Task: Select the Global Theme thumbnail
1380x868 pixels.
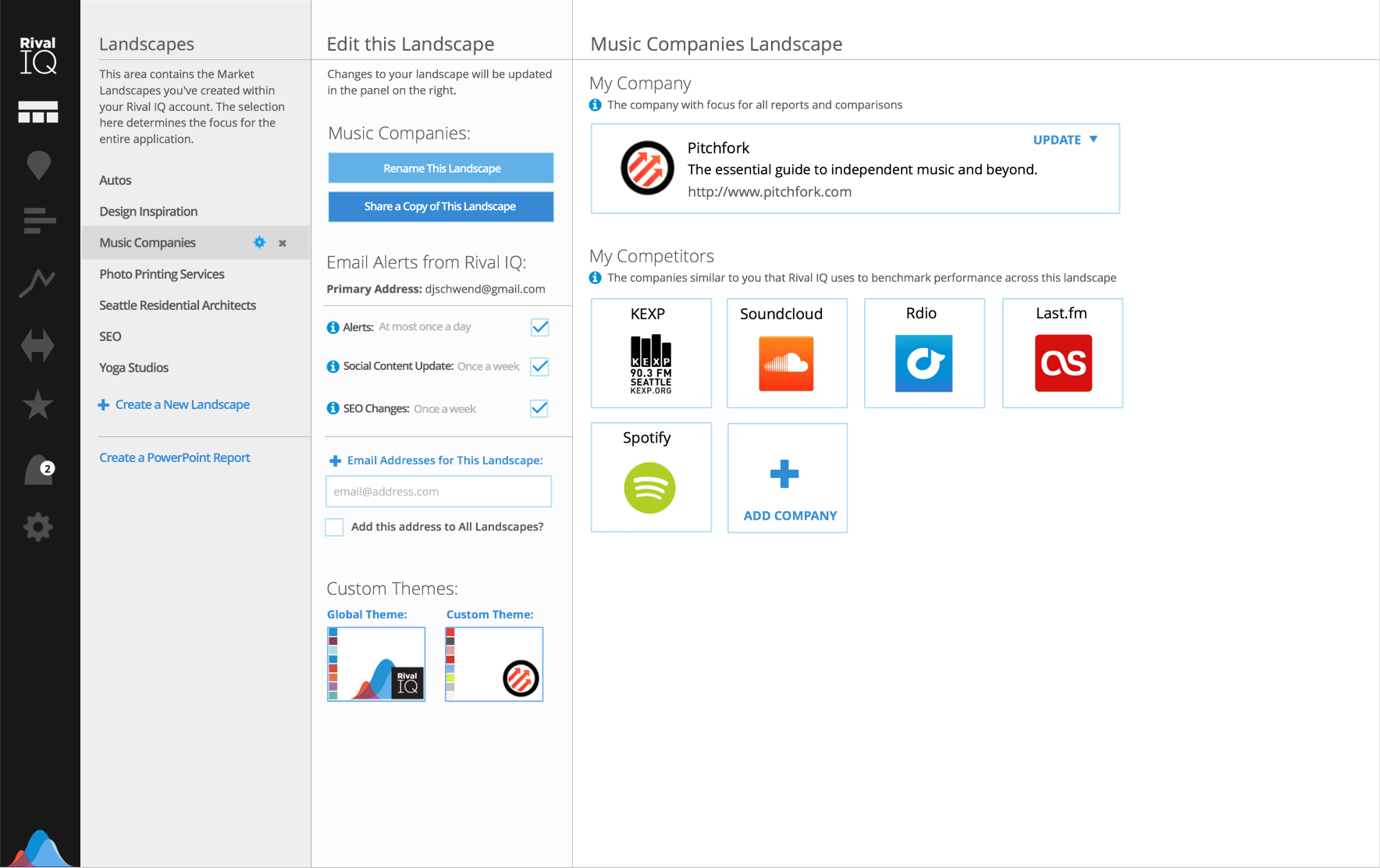Action: [x=376, y=664]
